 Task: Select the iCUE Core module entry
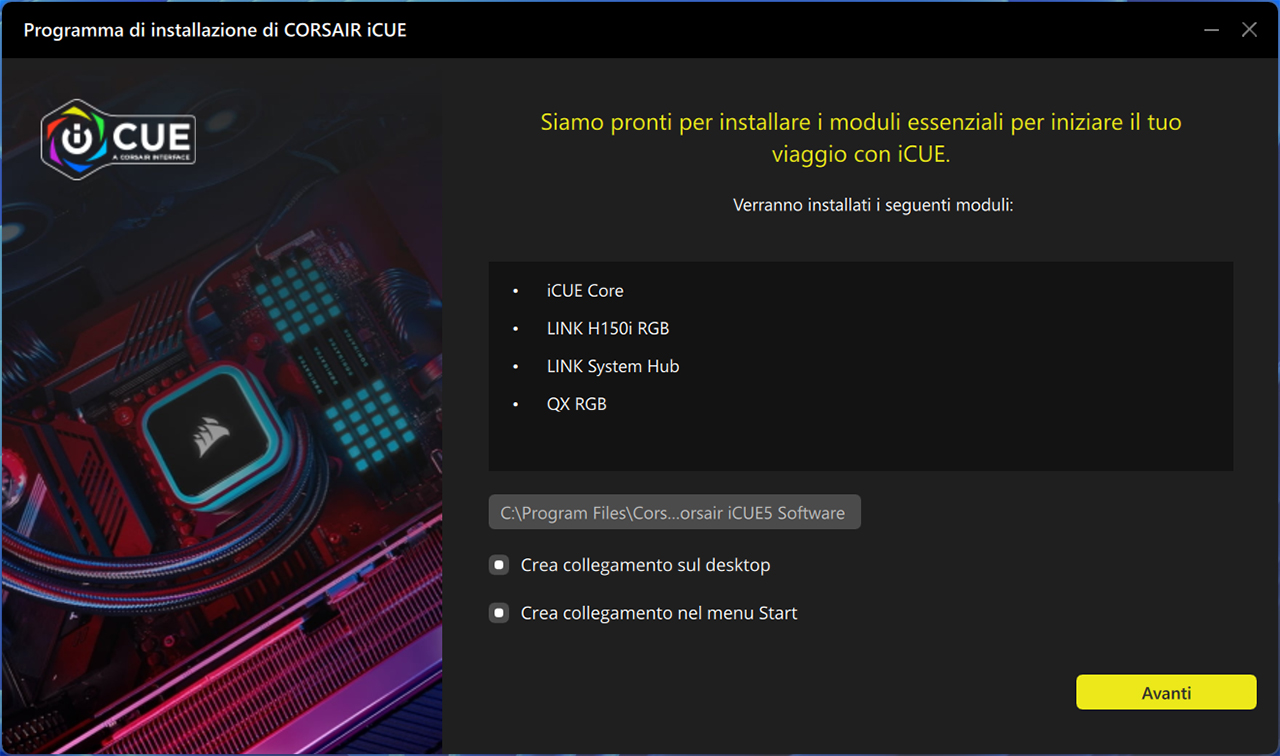(585, 290)
